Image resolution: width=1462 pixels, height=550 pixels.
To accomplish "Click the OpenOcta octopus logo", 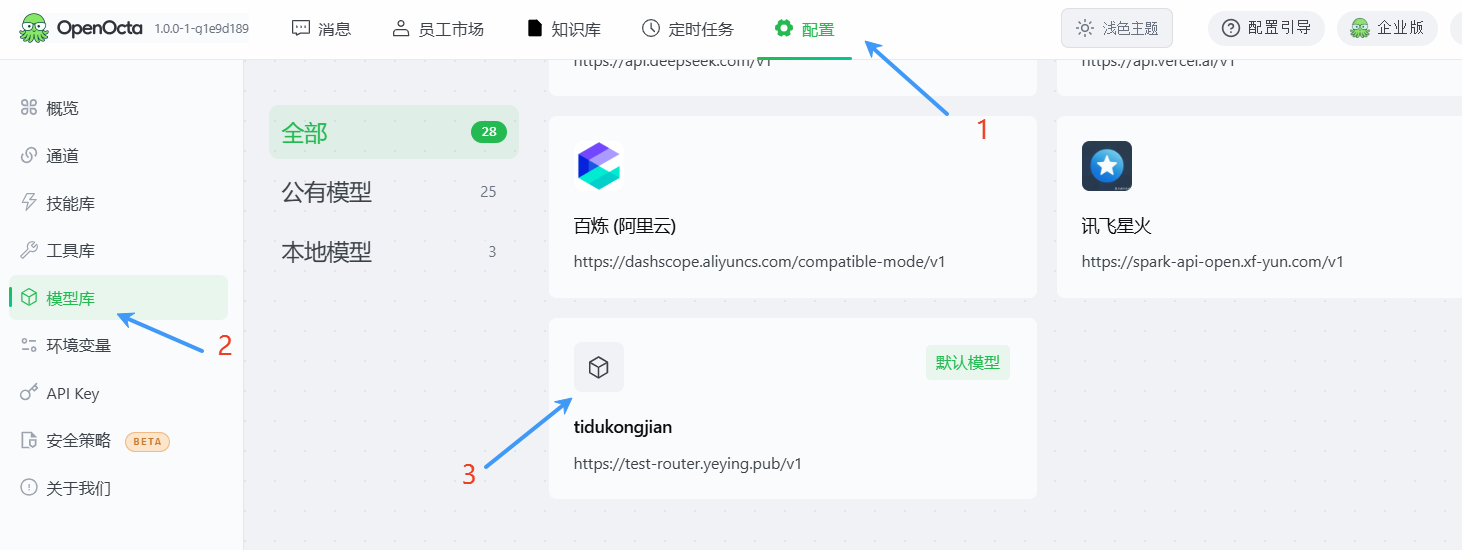I will coord(34,28).
